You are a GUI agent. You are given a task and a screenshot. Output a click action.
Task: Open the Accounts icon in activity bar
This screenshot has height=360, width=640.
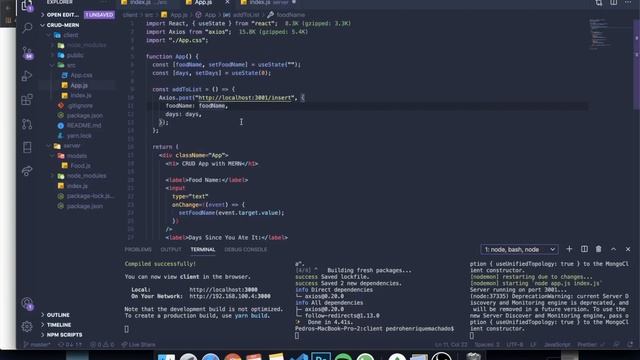[27, 304]
